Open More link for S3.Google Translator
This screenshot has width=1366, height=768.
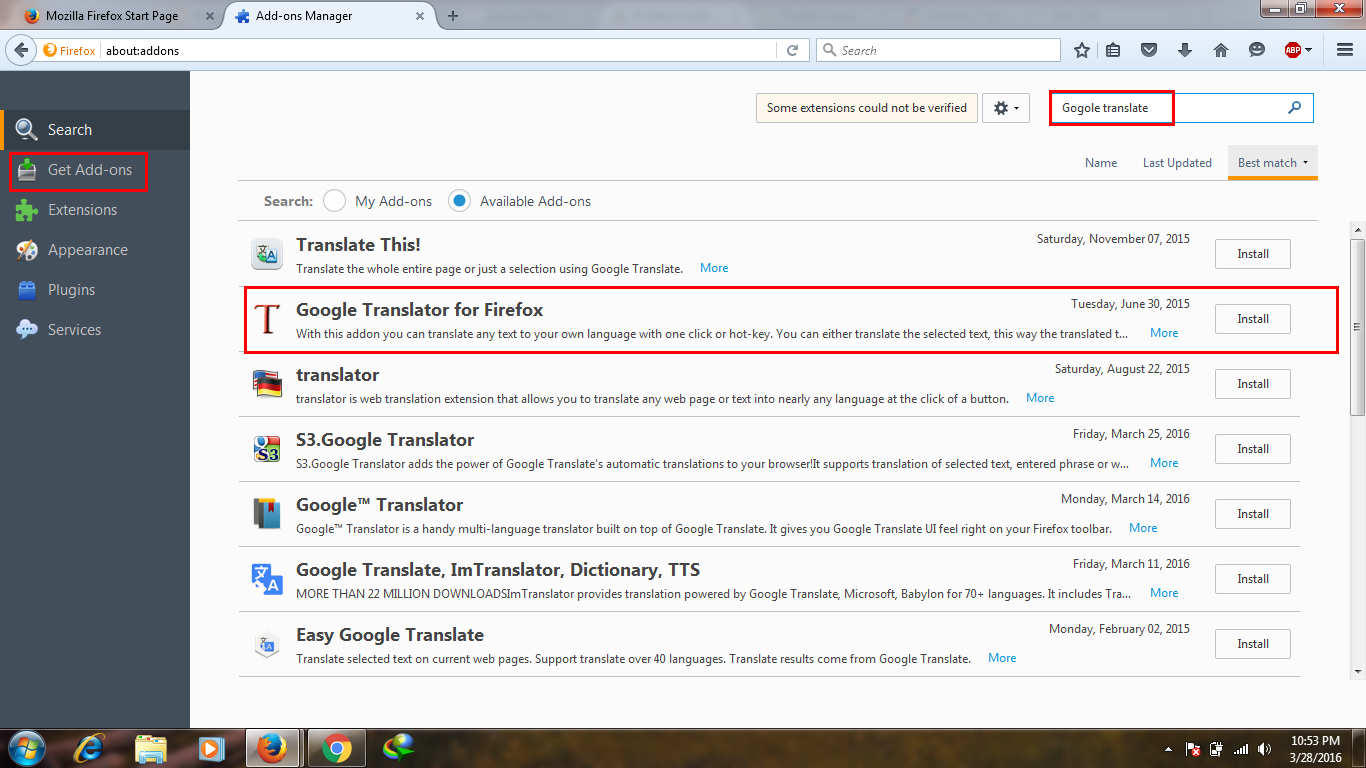click(x=1164, y=463)
